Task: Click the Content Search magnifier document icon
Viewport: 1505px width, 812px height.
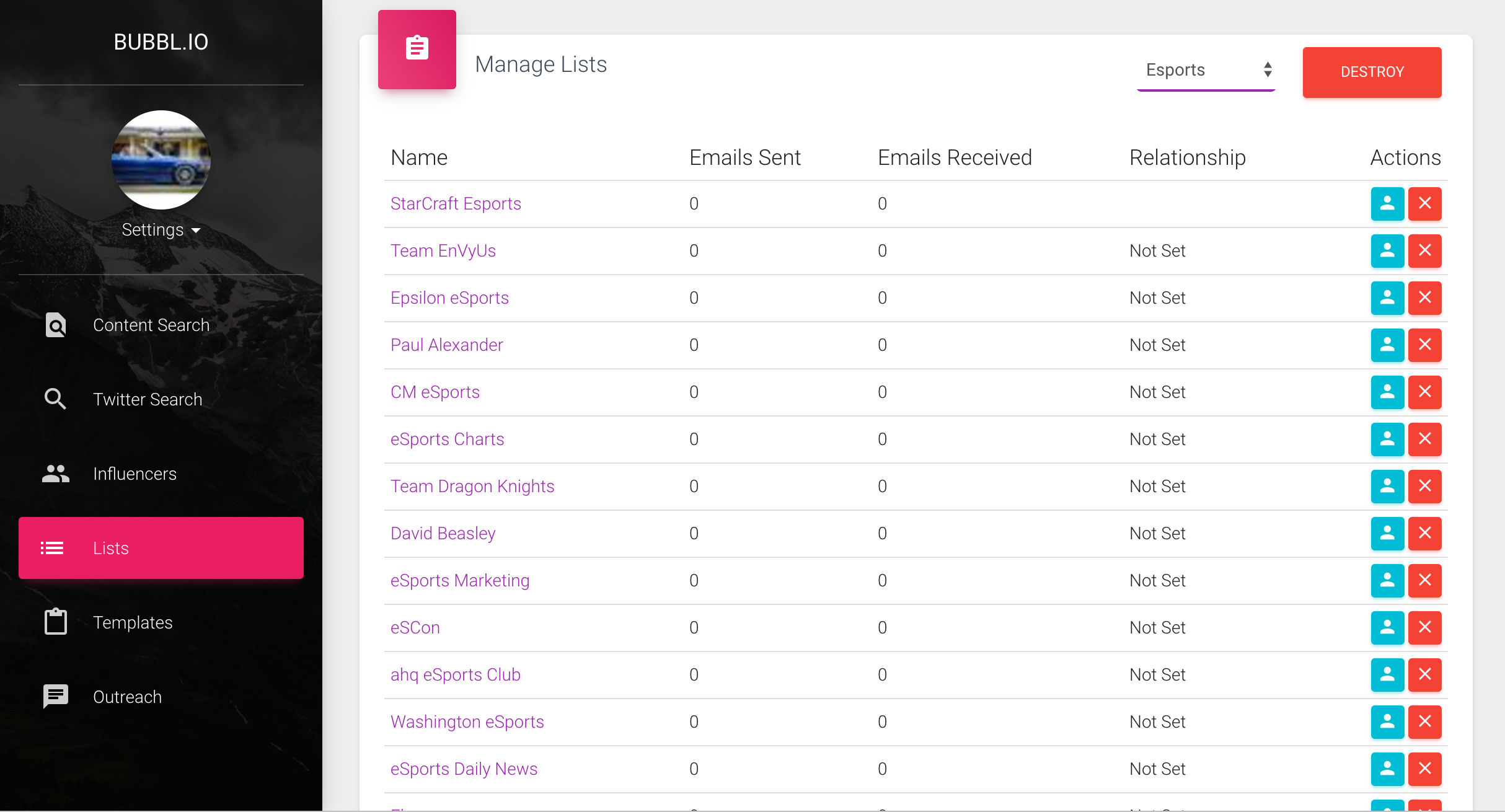Action: click(x=56, y=325)
